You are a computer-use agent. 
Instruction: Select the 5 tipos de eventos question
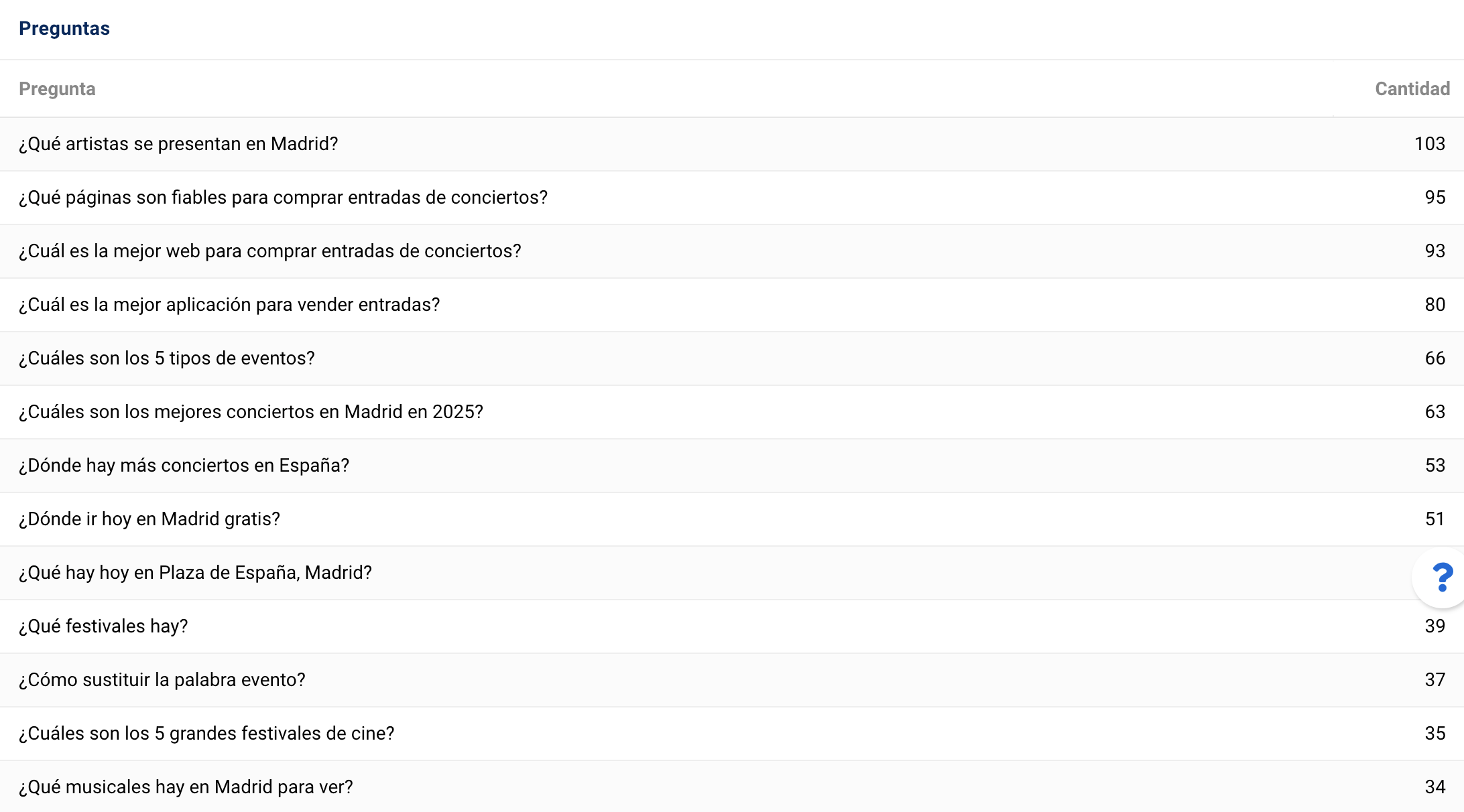click(166, 358)
